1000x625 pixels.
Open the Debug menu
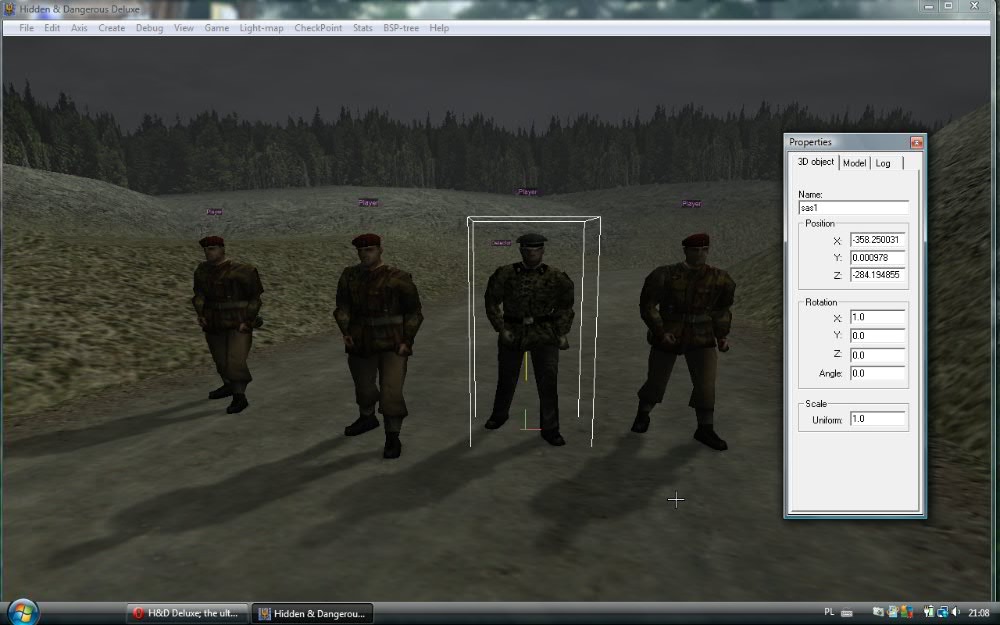pyautogui.click(x=149, y=28)
